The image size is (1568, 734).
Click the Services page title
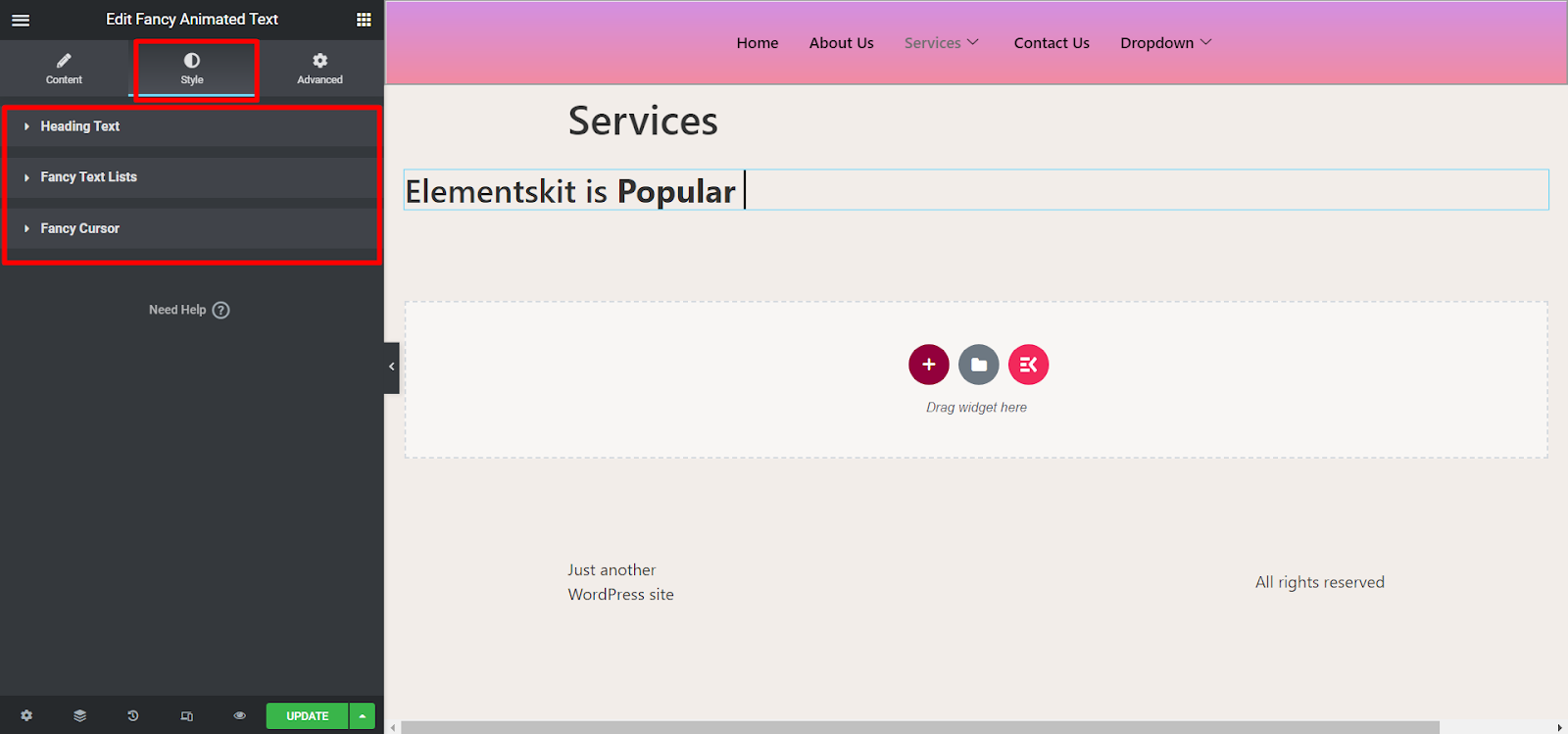coord(643,122)
